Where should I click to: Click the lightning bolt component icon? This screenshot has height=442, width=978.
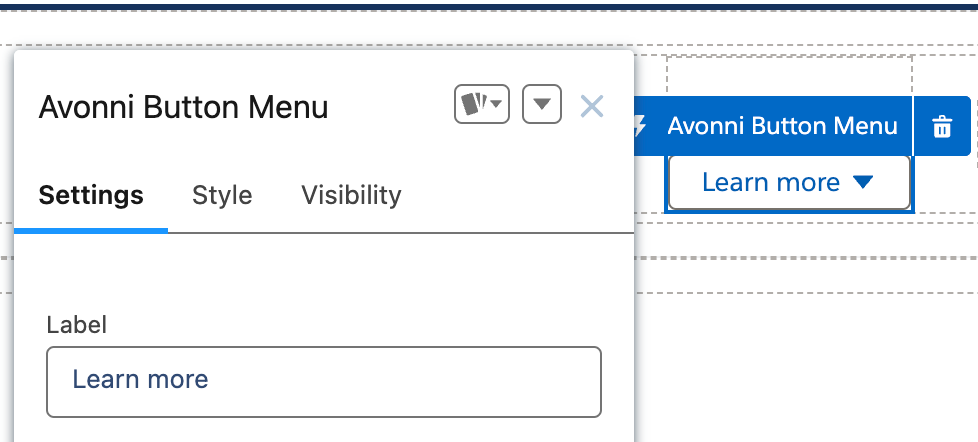coord(642,126)
